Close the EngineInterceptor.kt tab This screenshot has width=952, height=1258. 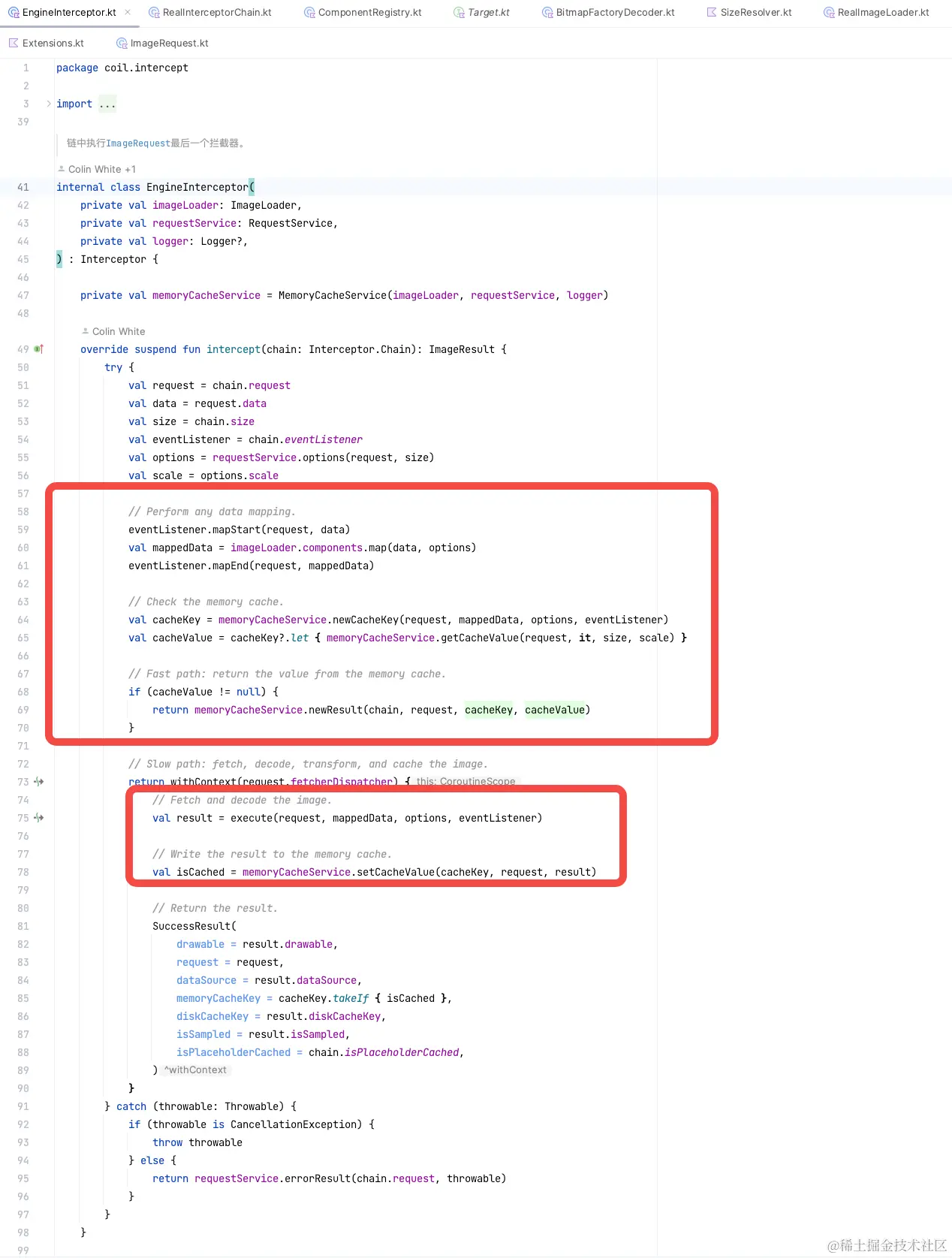pyautogui.click(x=128, y=12)
